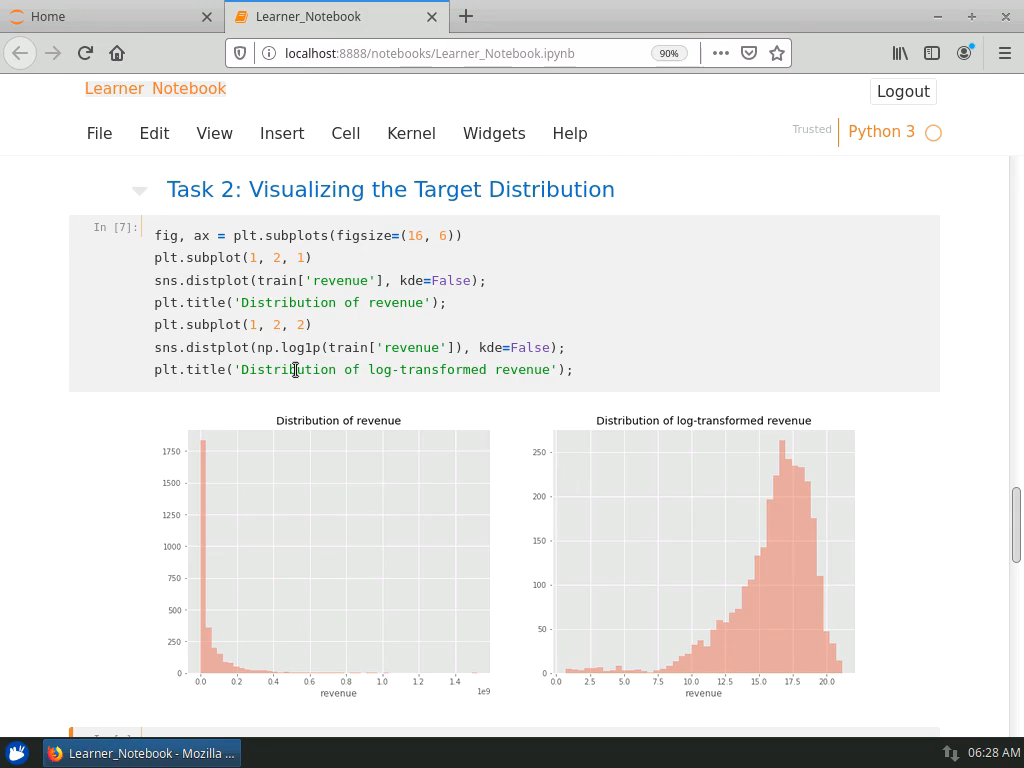Click the In [7] cell prompt

pyautogui.click(x=116, y=227)
